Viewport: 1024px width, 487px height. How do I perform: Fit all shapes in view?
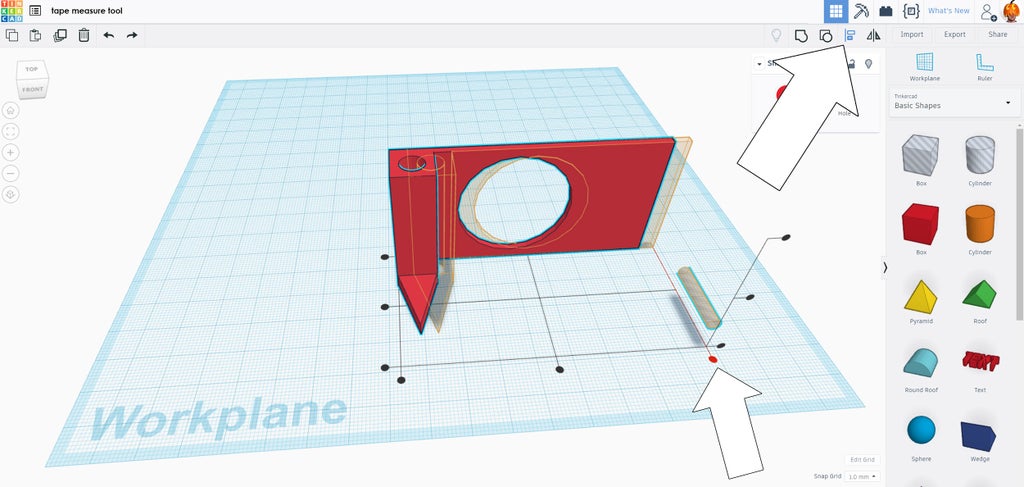[11, 131]
